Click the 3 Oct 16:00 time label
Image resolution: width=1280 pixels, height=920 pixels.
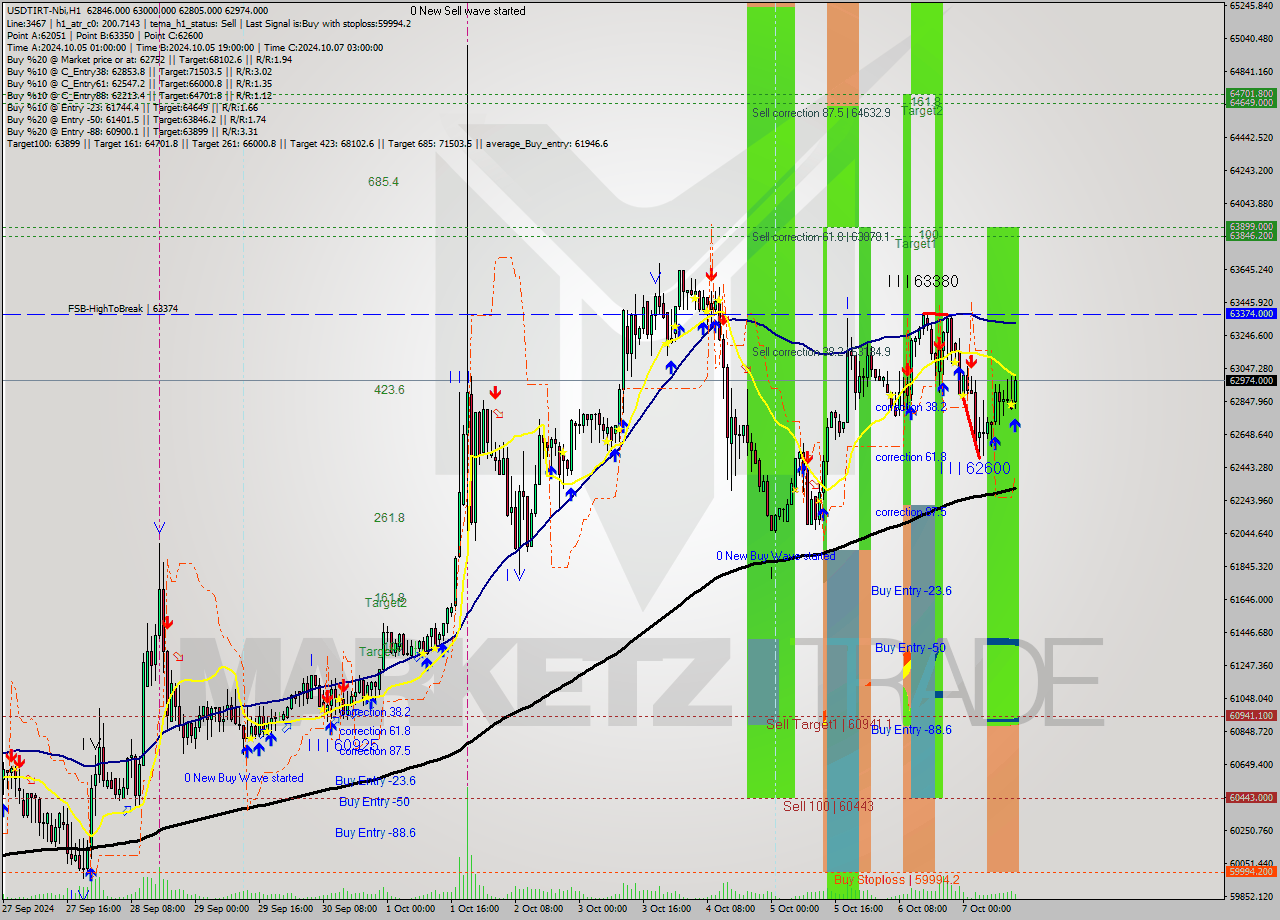tap(667, 909)
